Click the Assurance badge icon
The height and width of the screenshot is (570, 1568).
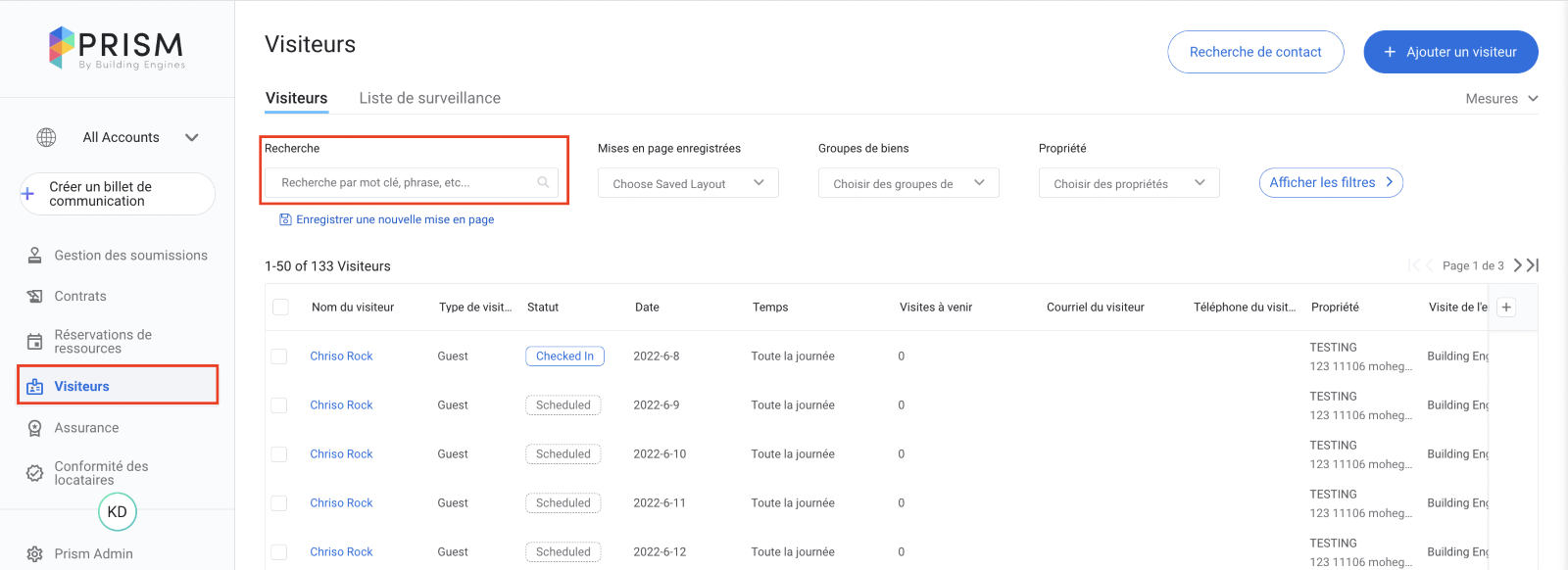[34, 428]
